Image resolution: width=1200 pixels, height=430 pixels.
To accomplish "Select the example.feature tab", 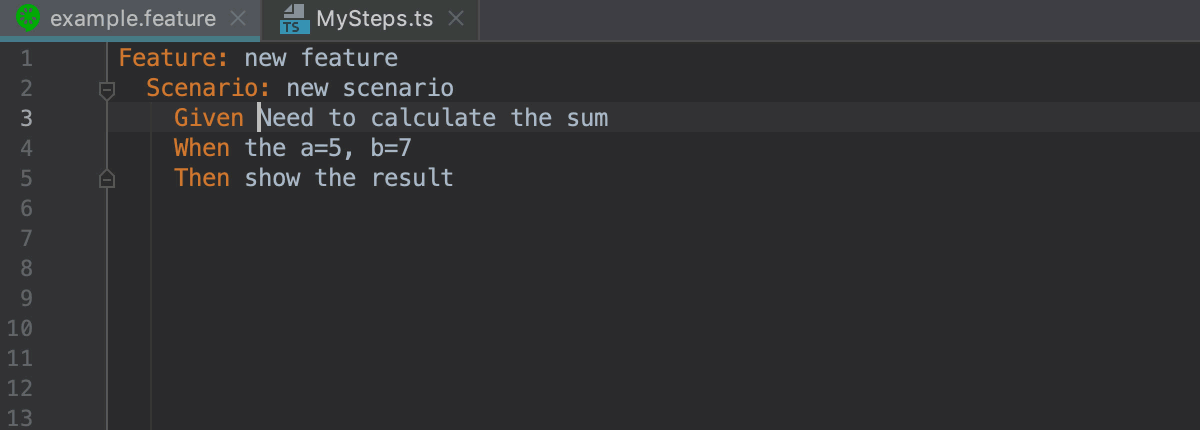I will point(131,18).
